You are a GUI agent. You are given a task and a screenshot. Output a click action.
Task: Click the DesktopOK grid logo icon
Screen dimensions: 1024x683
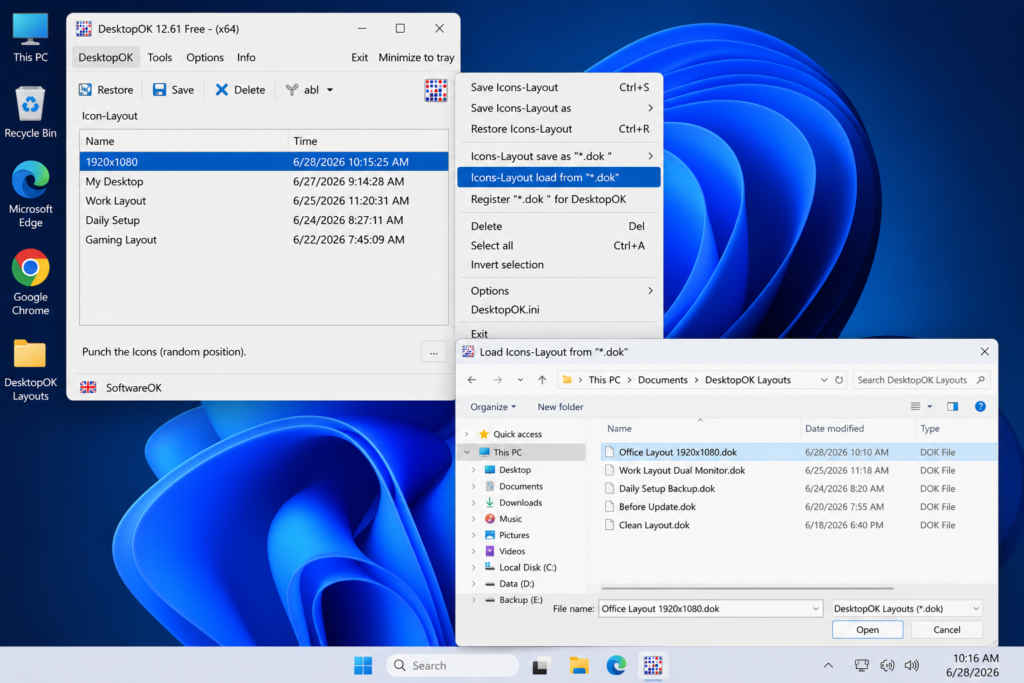point(436,90)
